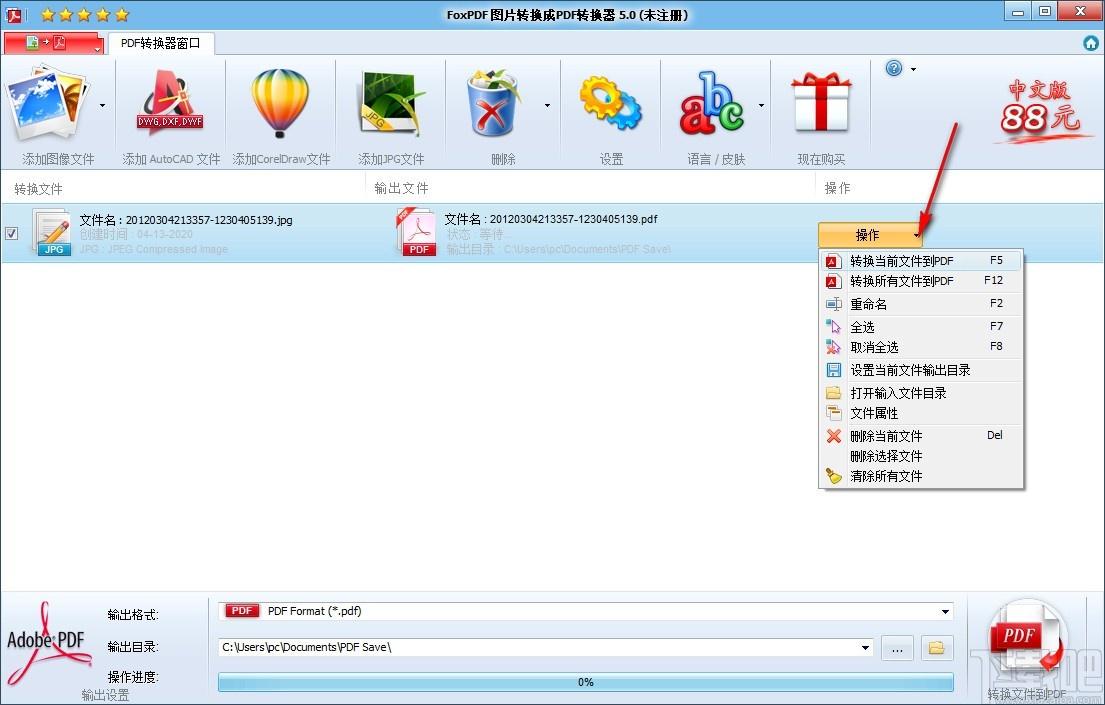This screenshot has width=1105, height=705.
Task: Expand the Delete button dropdown arrow
Action: 548,106
